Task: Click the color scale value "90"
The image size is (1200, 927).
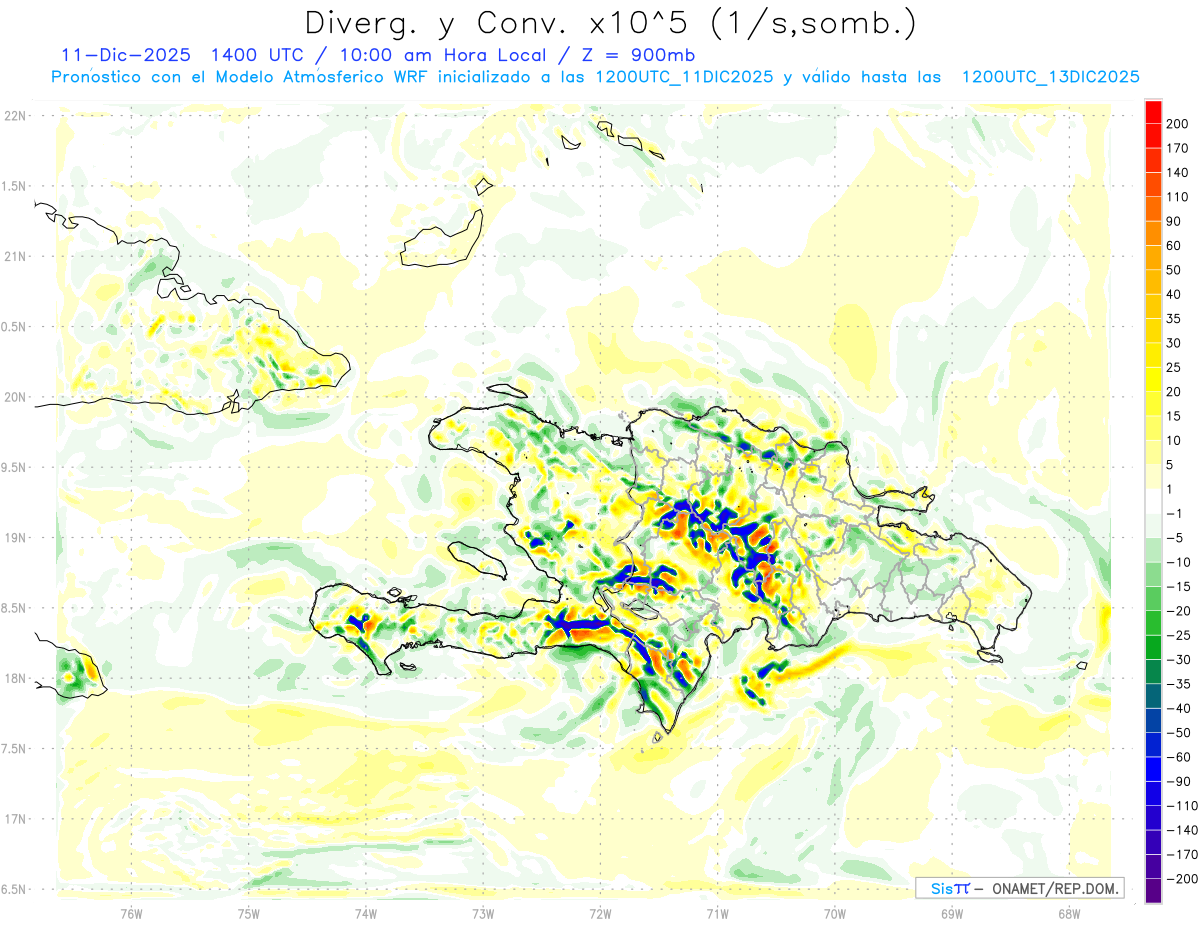Action: [x=1175, y=221]
